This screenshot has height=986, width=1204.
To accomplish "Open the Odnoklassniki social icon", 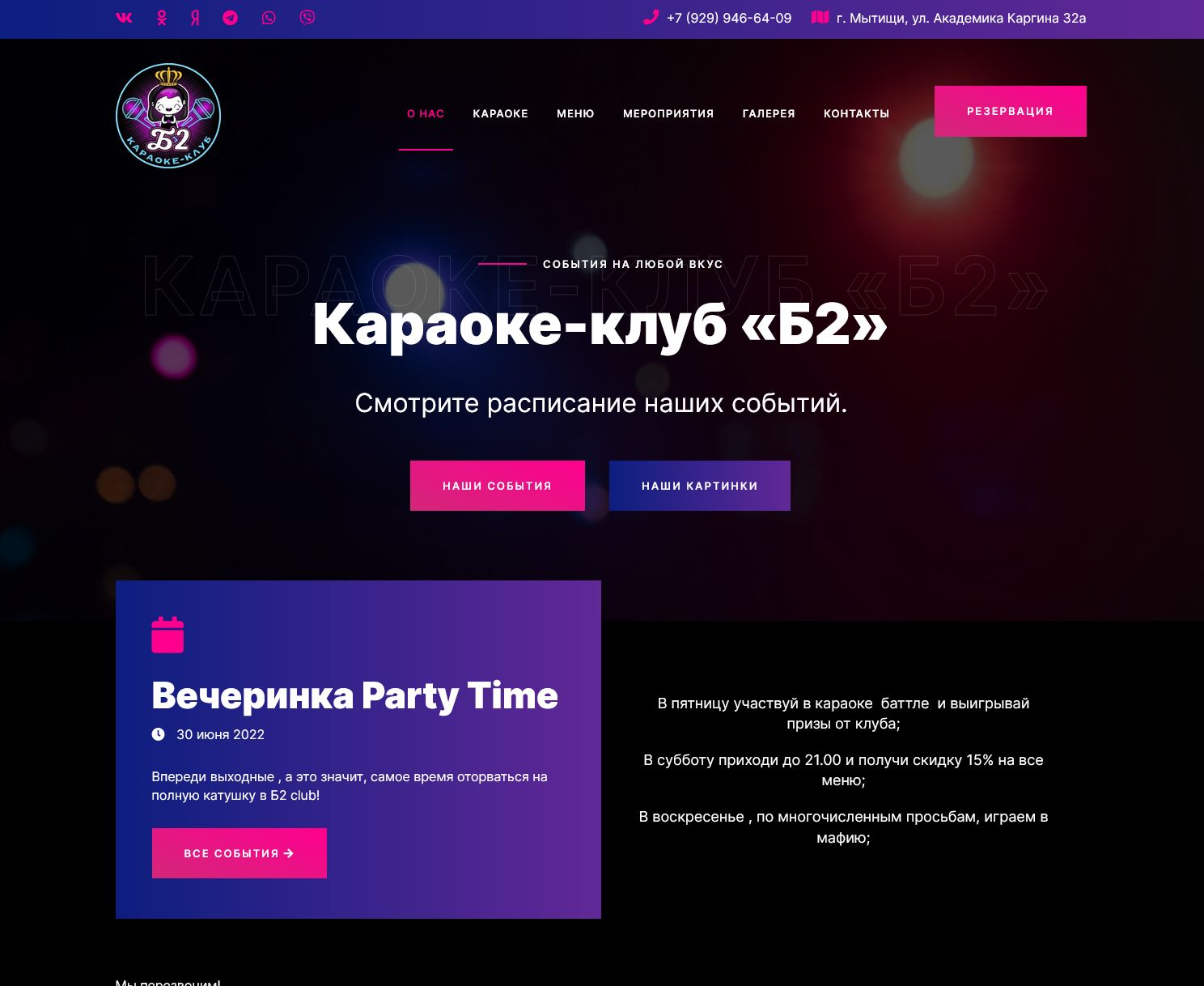I will point(162,18).
